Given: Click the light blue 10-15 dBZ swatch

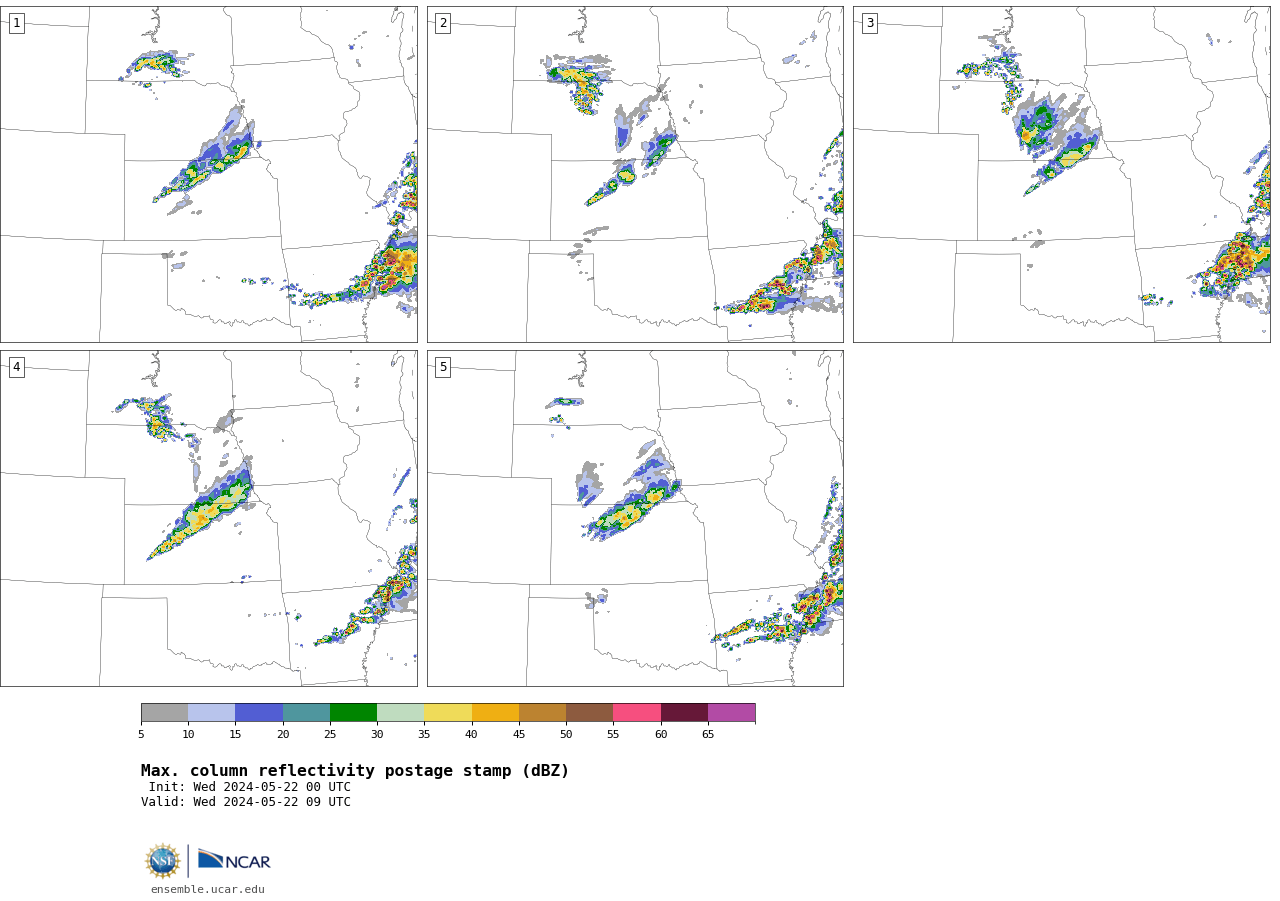Looking at the screenshot, I should click(x=212, y=712).
